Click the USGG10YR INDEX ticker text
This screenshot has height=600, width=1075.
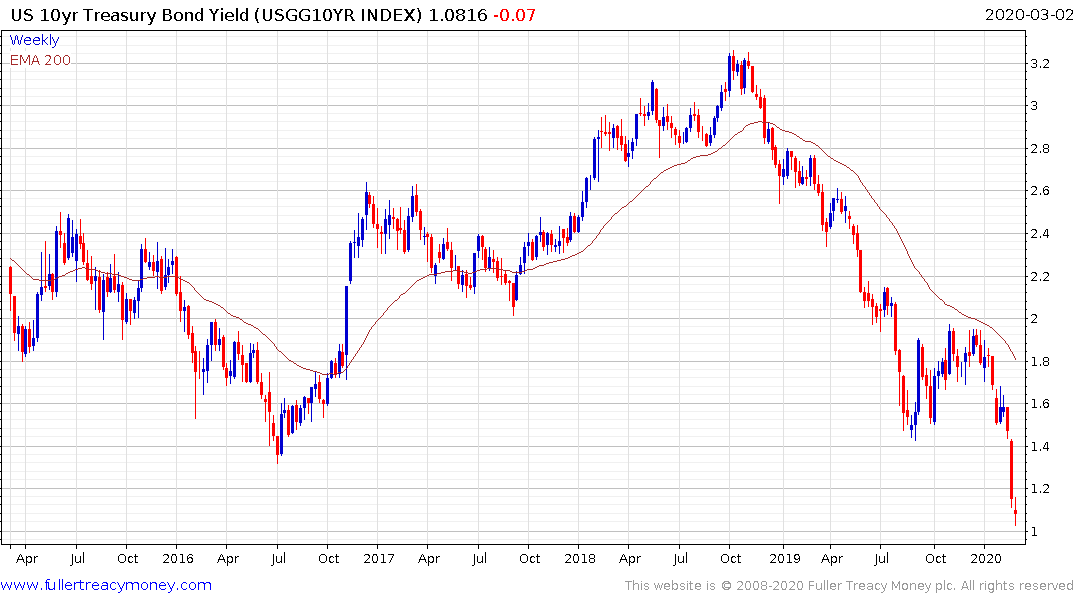[x=337, y=15]
